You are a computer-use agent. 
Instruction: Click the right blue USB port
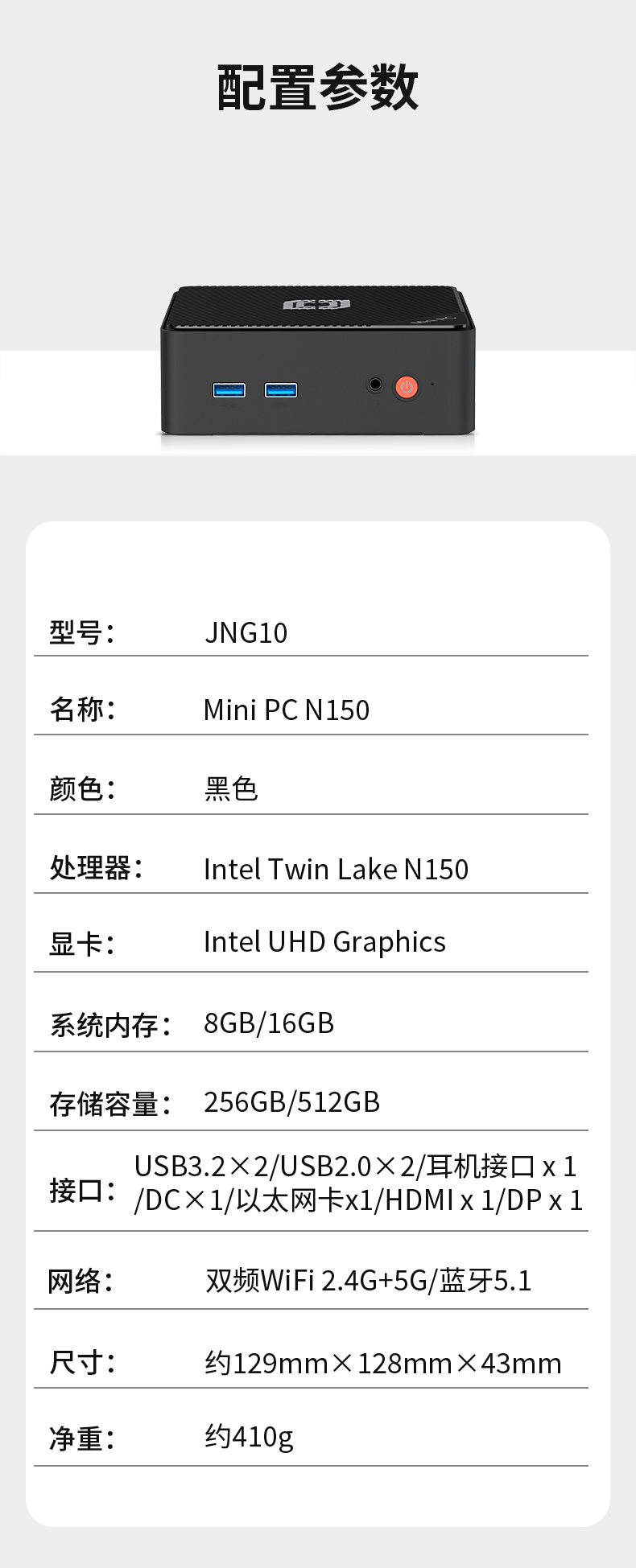tap(281, 390)
